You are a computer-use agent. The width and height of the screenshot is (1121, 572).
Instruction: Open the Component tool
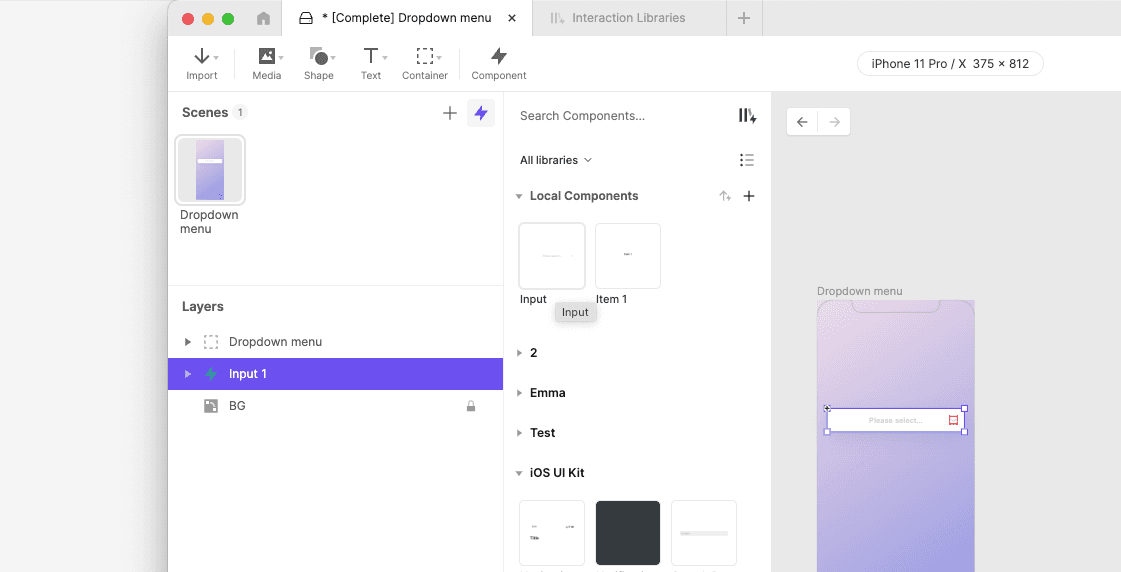tap(499, 64)
